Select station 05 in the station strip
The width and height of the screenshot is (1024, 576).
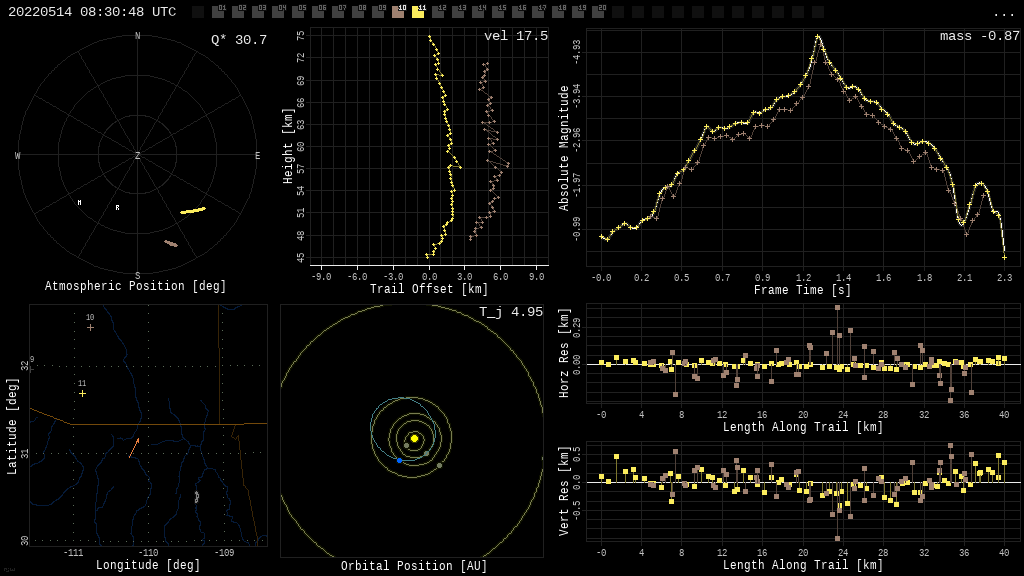tap(298, 12)
